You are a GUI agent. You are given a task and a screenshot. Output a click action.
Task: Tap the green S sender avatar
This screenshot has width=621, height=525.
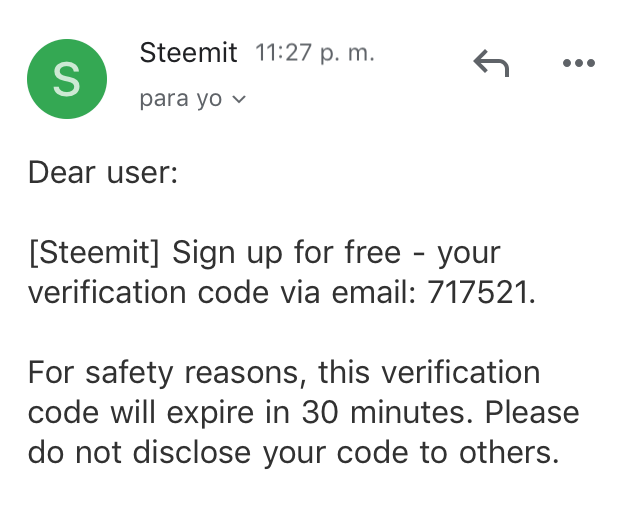click(x=66, y=80)
